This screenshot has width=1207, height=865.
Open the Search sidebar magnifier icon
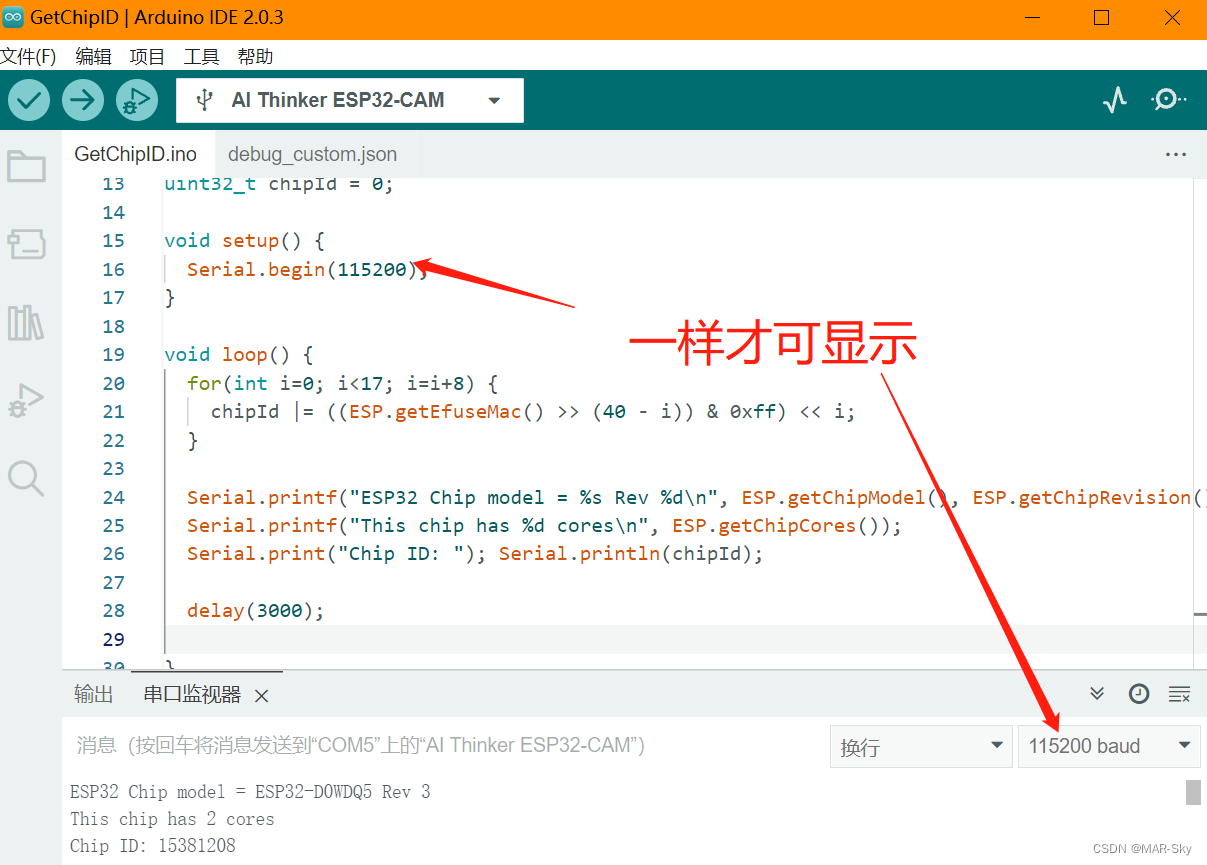pyautogui.click(x=26, y=478)
